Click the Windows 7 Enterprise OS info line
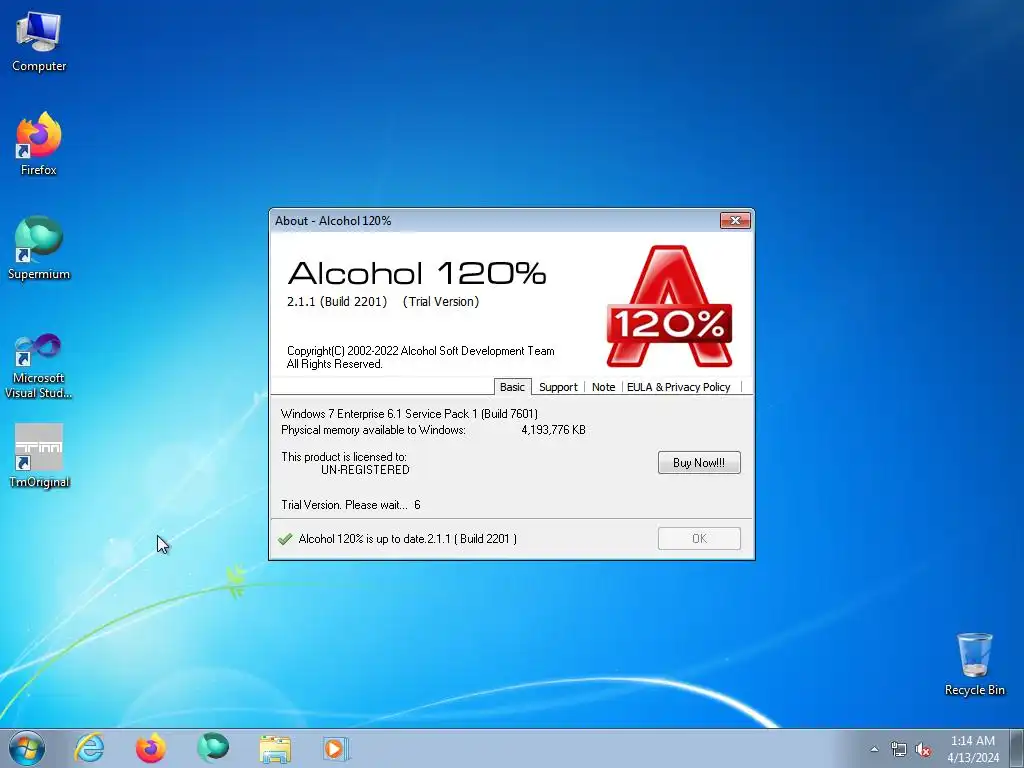 point(409,413)
